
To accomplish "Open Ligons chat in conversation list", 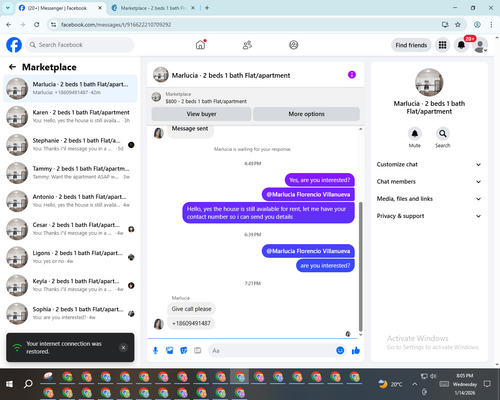I will [x=70, y=257].
